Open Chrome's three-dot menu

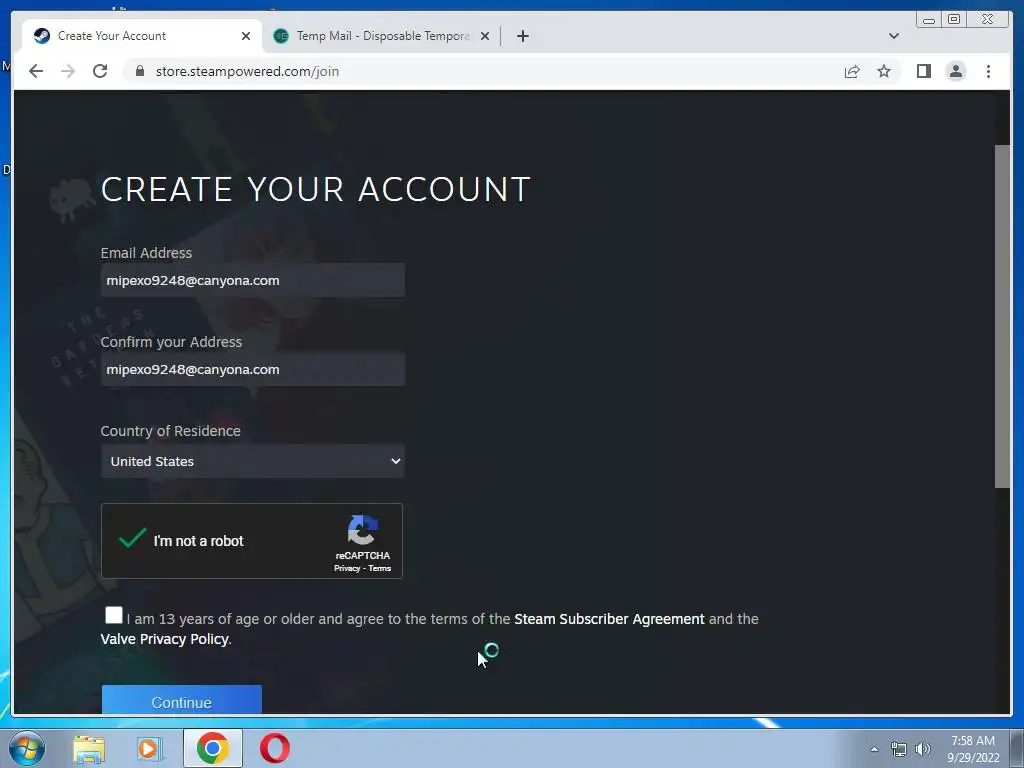(988, 71)
